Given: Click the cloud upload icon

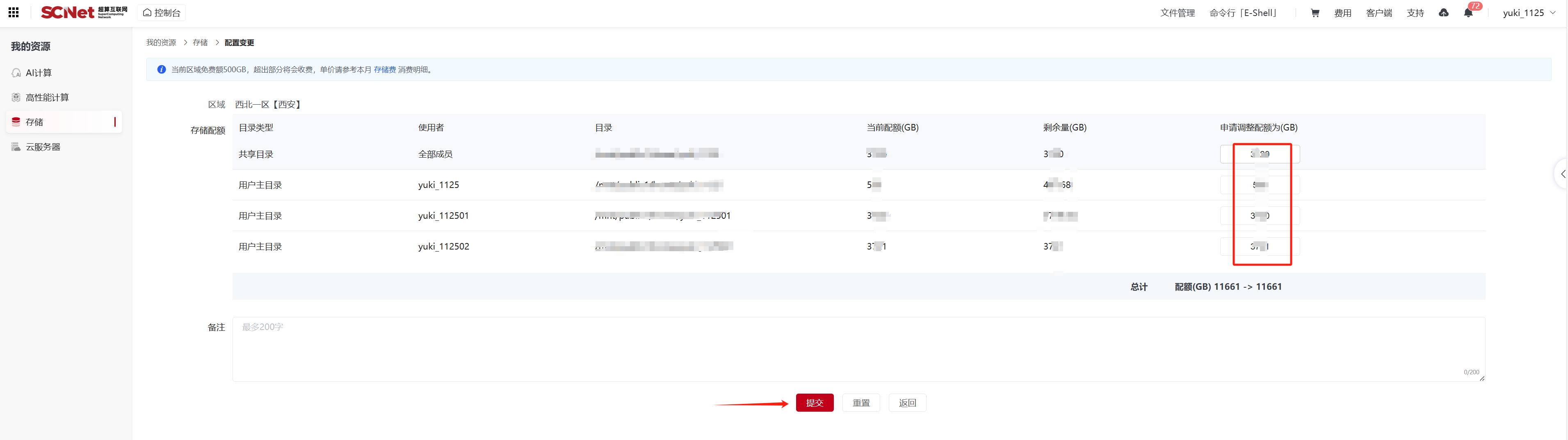Looking at the screenshot, I should 1443,13.
